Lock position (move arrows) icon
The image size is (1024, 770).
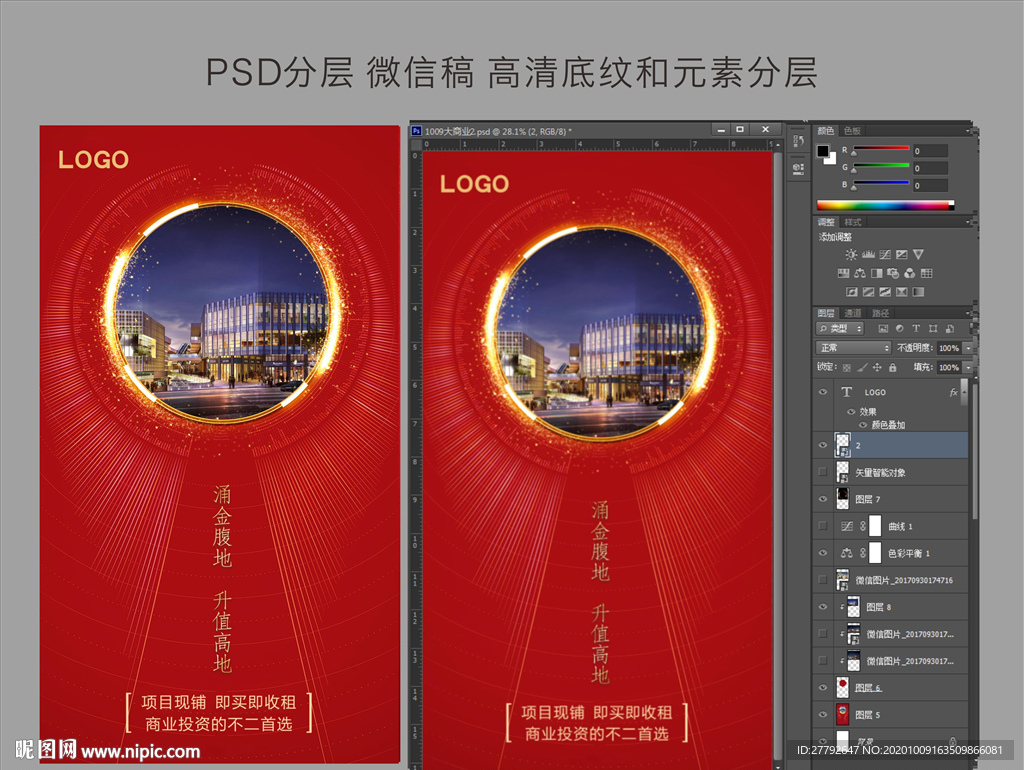(x=877, y=368)
